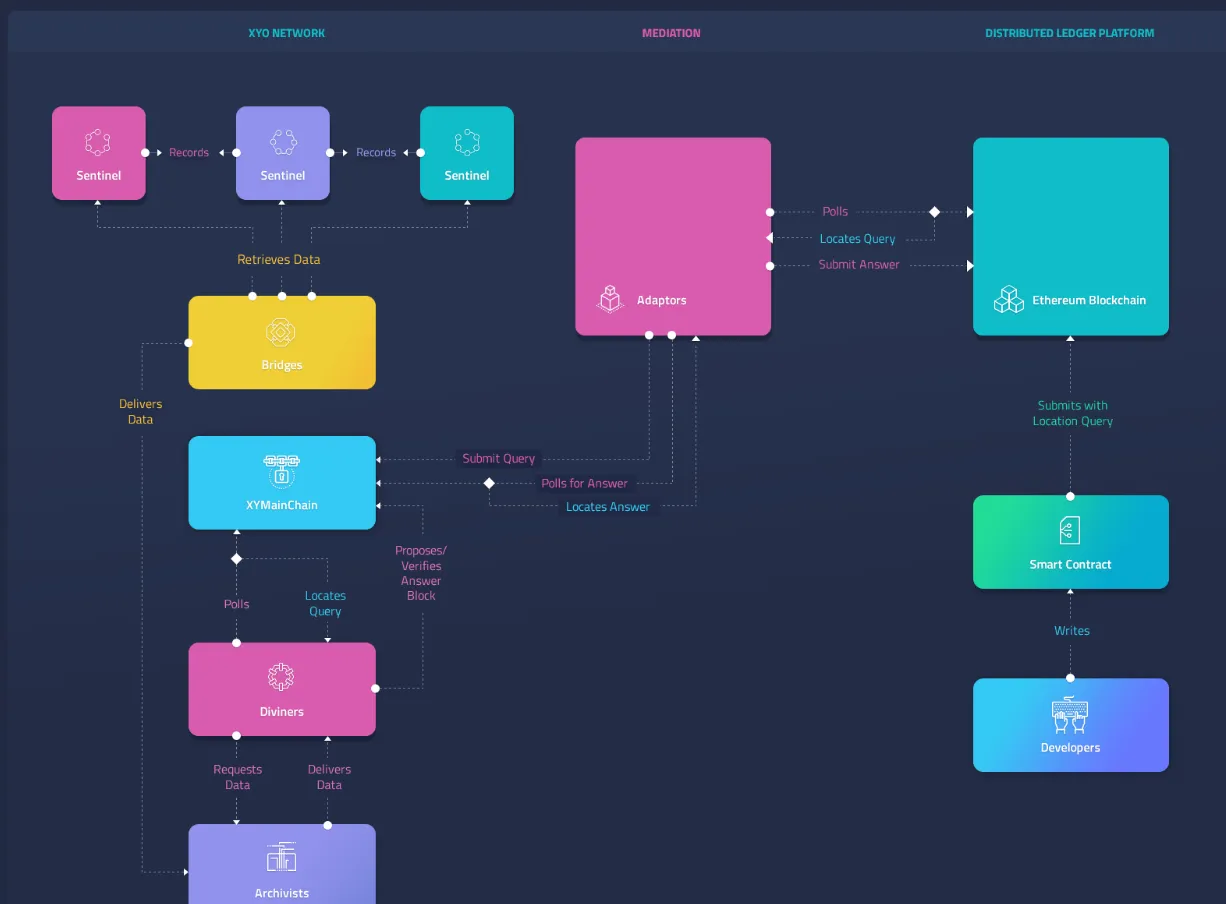This screenshot has height=904, width=1226.
Task: Click the pink Sentinel node icon
Action: (98, 142)
